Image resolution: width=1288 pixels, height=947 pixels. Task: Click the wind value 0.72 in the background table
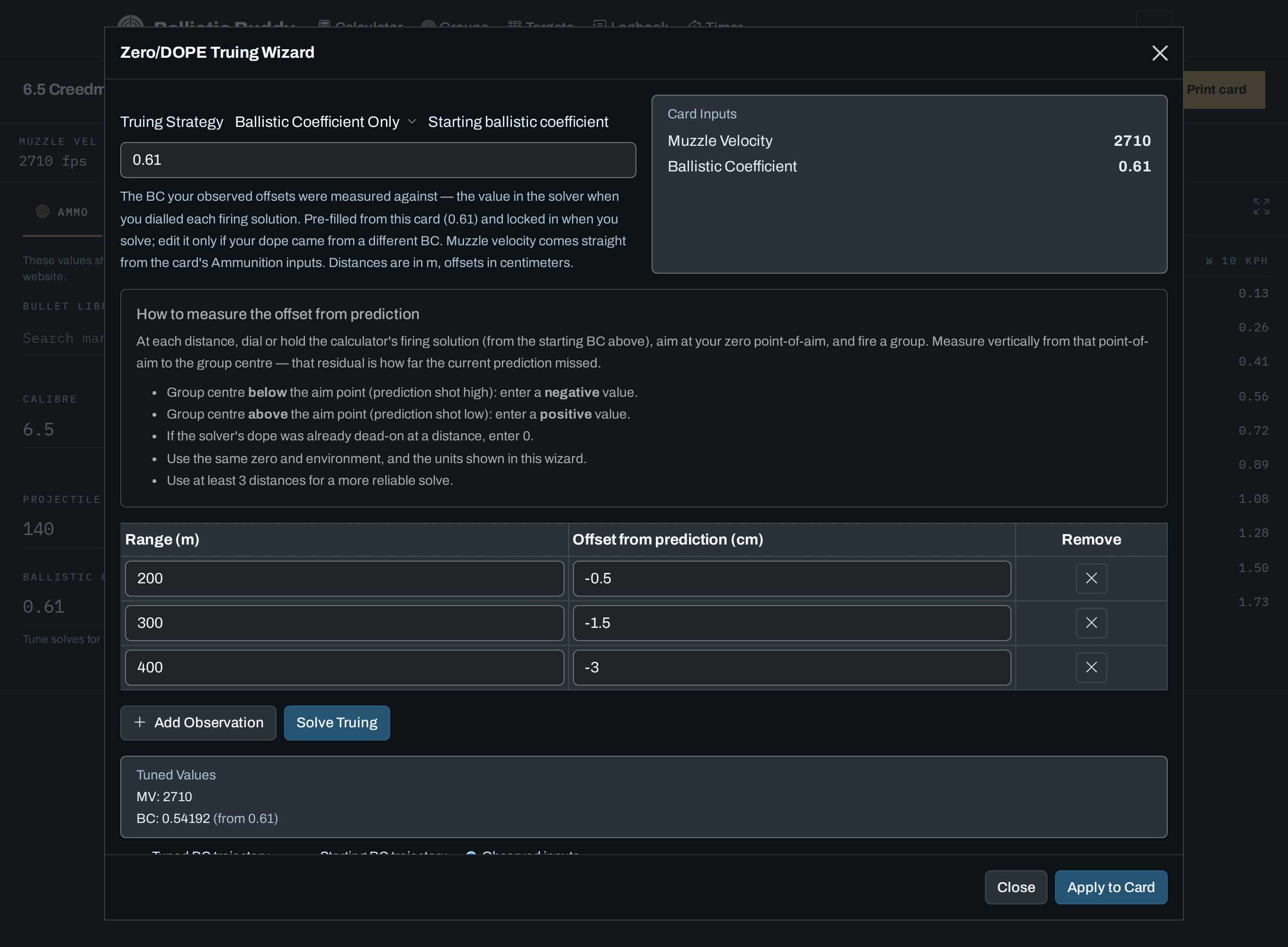(x=1253, y=430)
